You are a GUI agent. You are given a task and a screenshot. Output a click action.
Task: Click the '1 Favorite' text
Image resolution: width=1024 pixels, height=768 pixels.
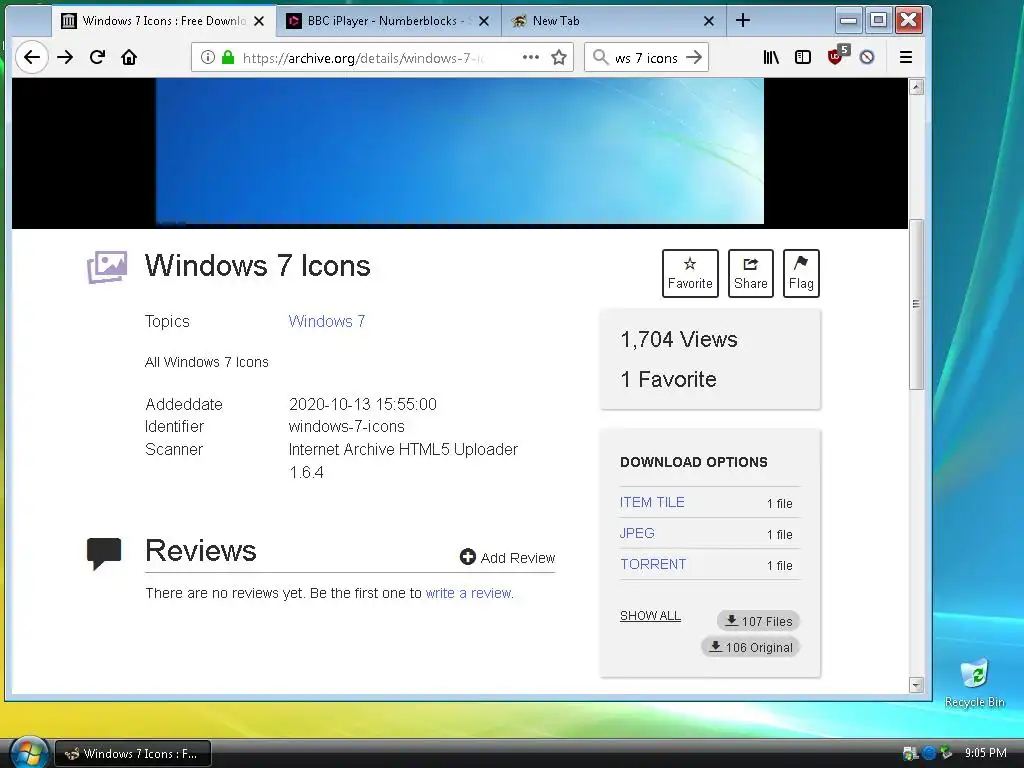[x=668, y=379]
